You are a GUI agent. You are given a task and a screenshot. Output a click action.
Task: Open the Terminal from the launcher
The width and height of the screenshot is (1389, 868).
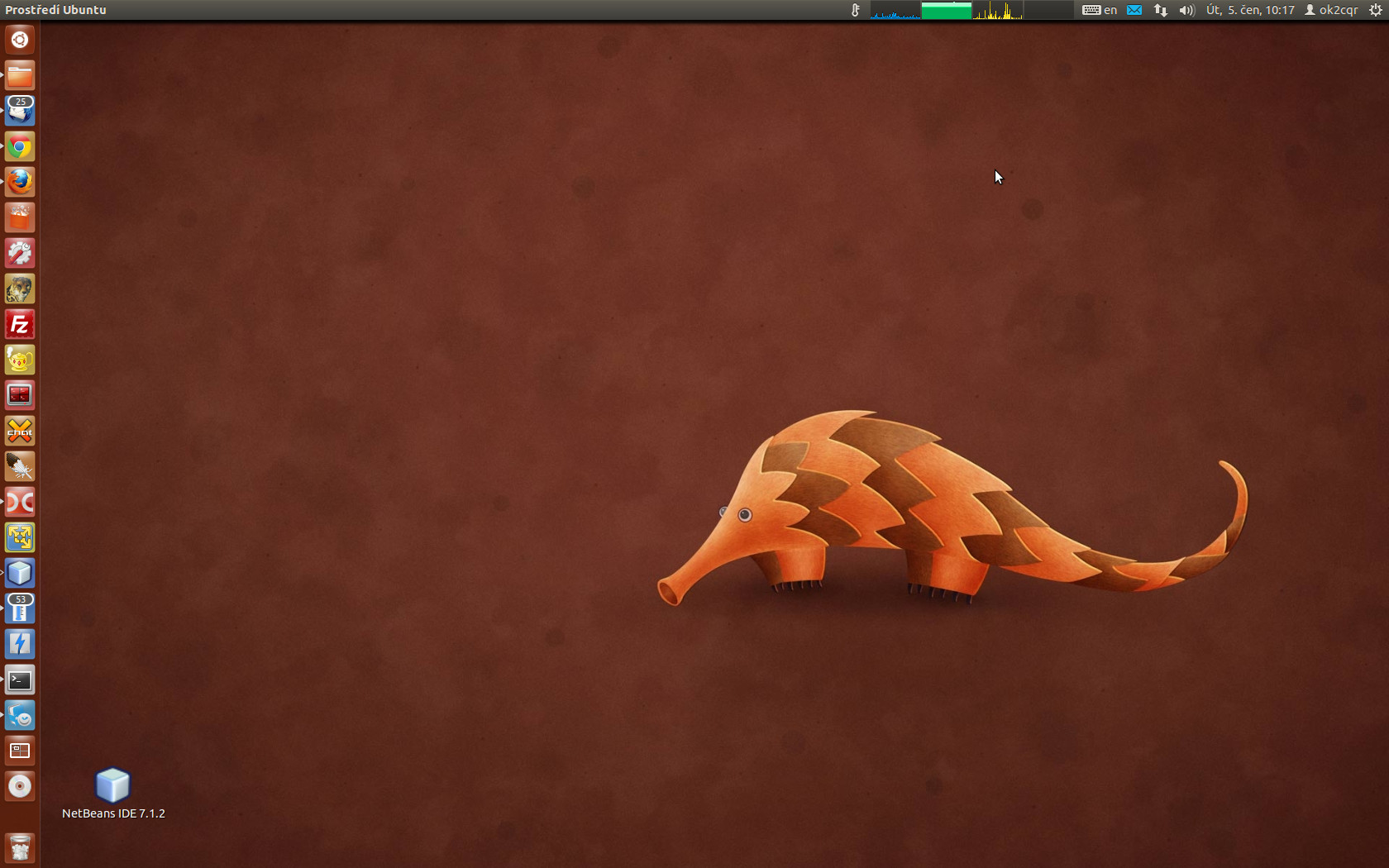pyautogui.click(x=20, y=680)
